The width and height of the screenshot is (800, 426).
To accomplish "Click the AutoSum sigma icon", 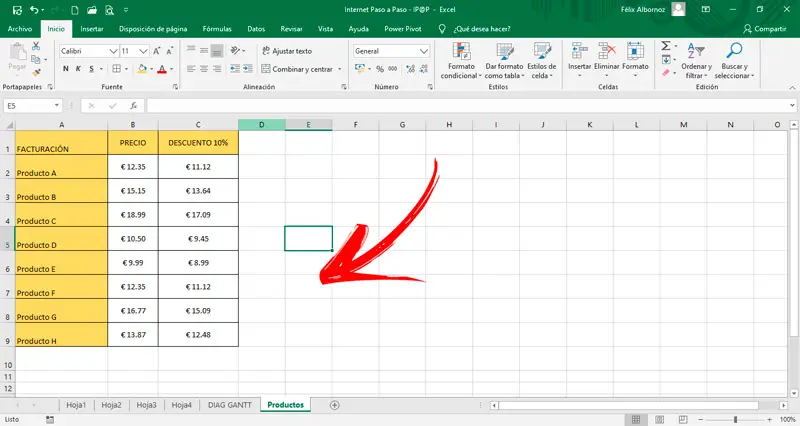I will pyautogui.click(x=666, y=46).
